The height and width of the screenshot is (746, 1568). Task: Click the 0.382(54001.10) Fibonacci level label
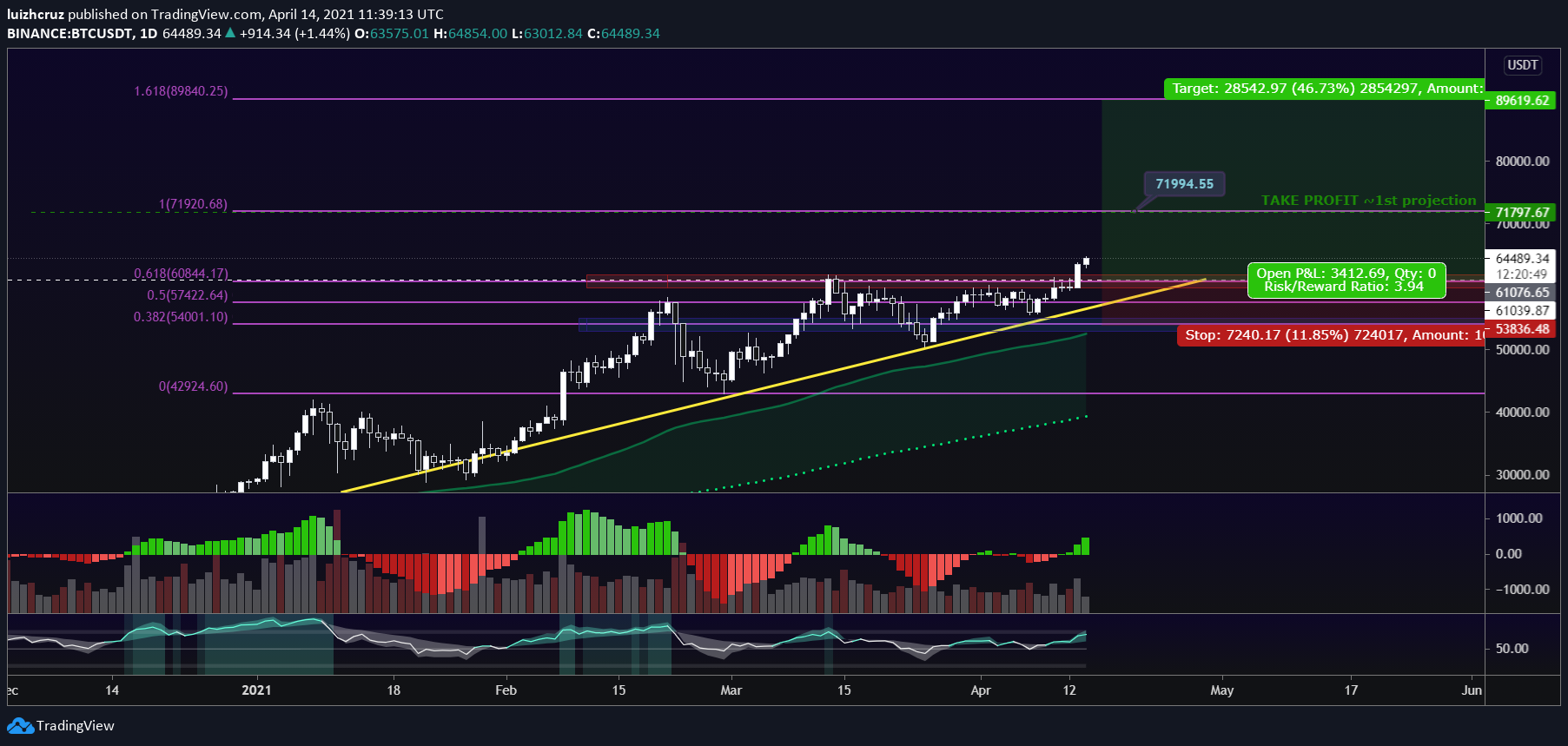181,317
